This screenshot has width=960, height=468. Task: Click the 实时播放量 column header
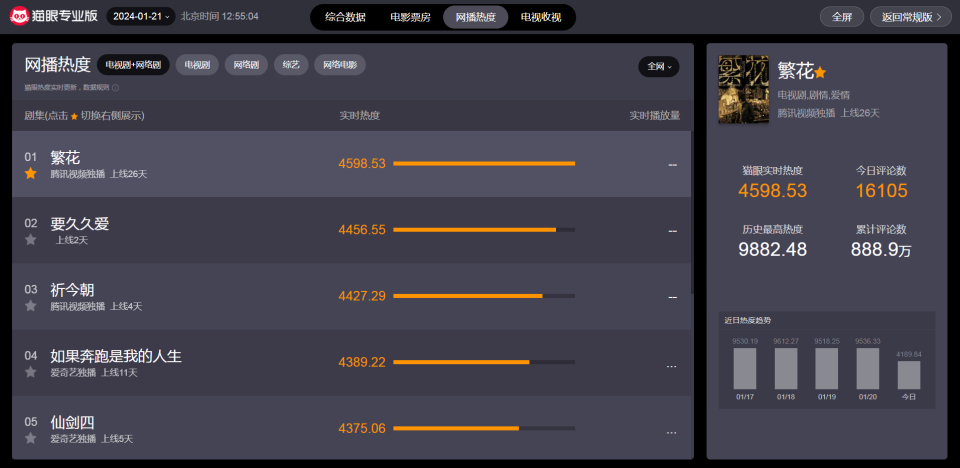click(654, 116)
